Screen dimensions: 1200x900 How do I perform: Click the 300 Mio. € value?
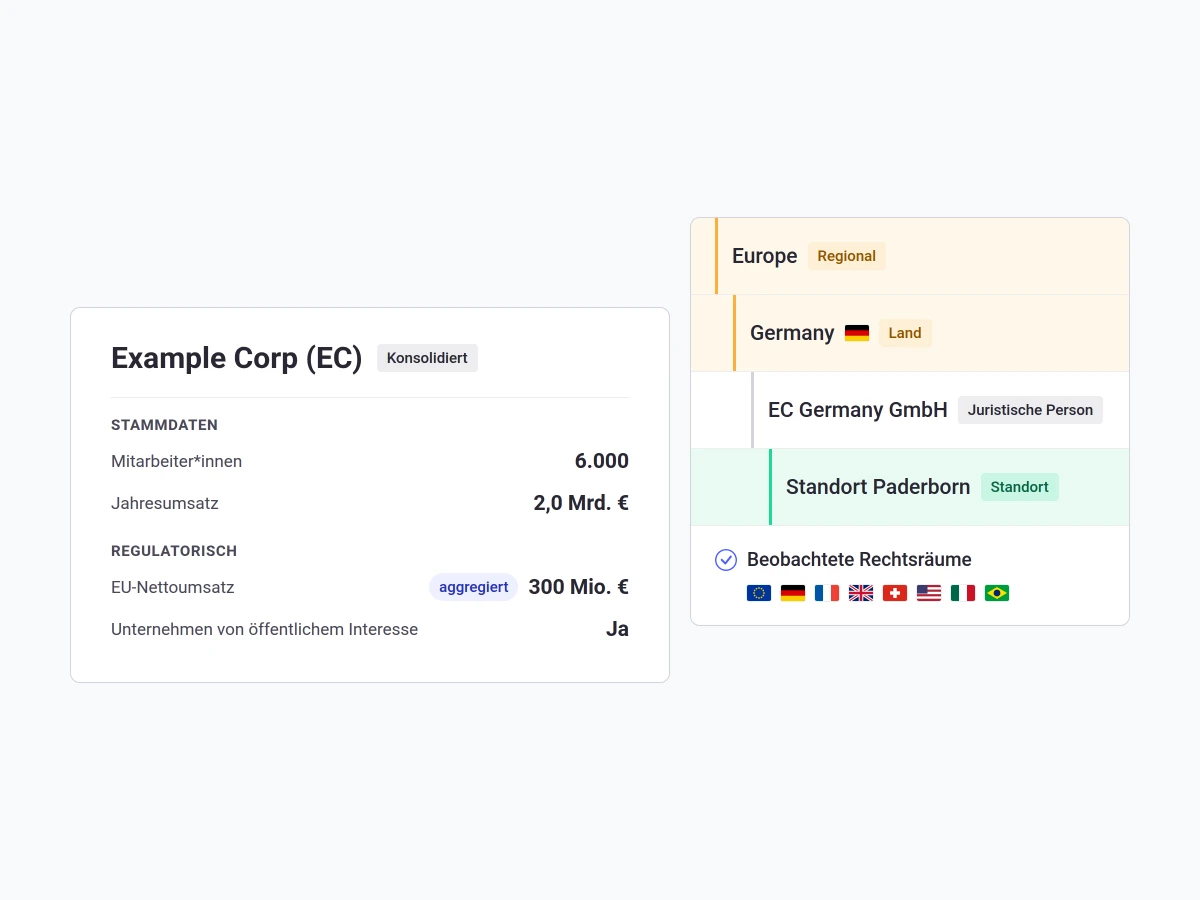point(579,587)
